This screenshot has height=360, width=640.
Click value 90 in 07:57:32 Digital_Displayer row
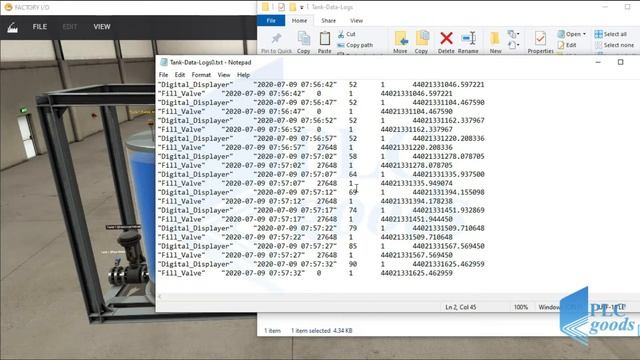tap(353, 264)
